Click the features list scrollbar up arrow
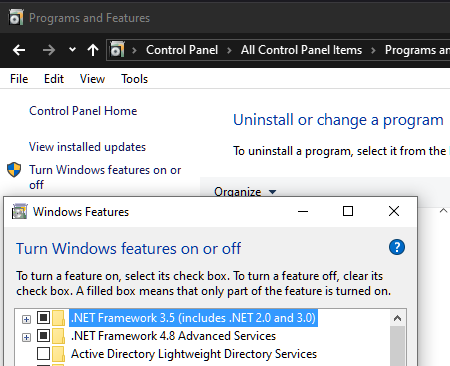The image size is (450, 366). [x=397, y=318]
